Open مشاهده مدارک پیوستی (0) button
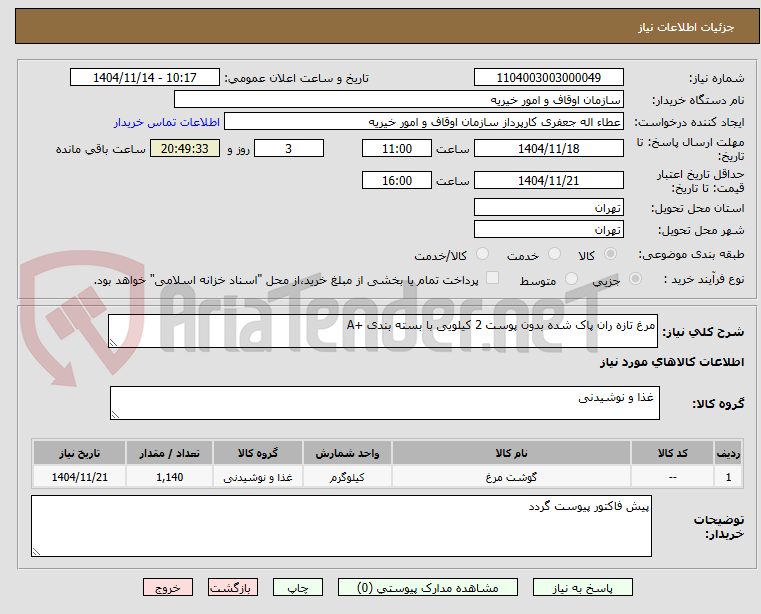The image size is (761, 614). click(x=428, y=587)
